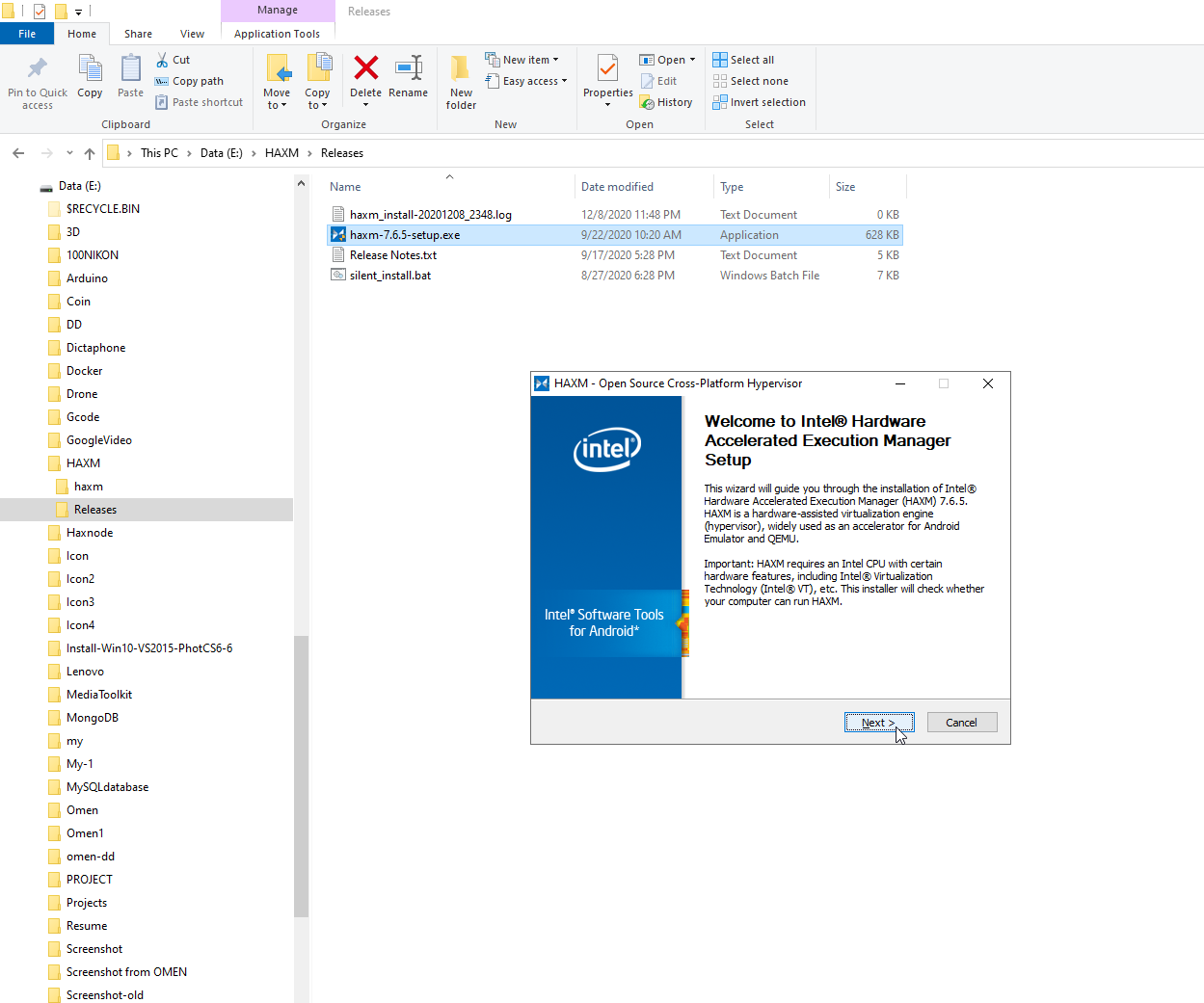1204x1003 pixels.
Task: Click the Copy icon in Clipboard group
Action: coord(90,68)
